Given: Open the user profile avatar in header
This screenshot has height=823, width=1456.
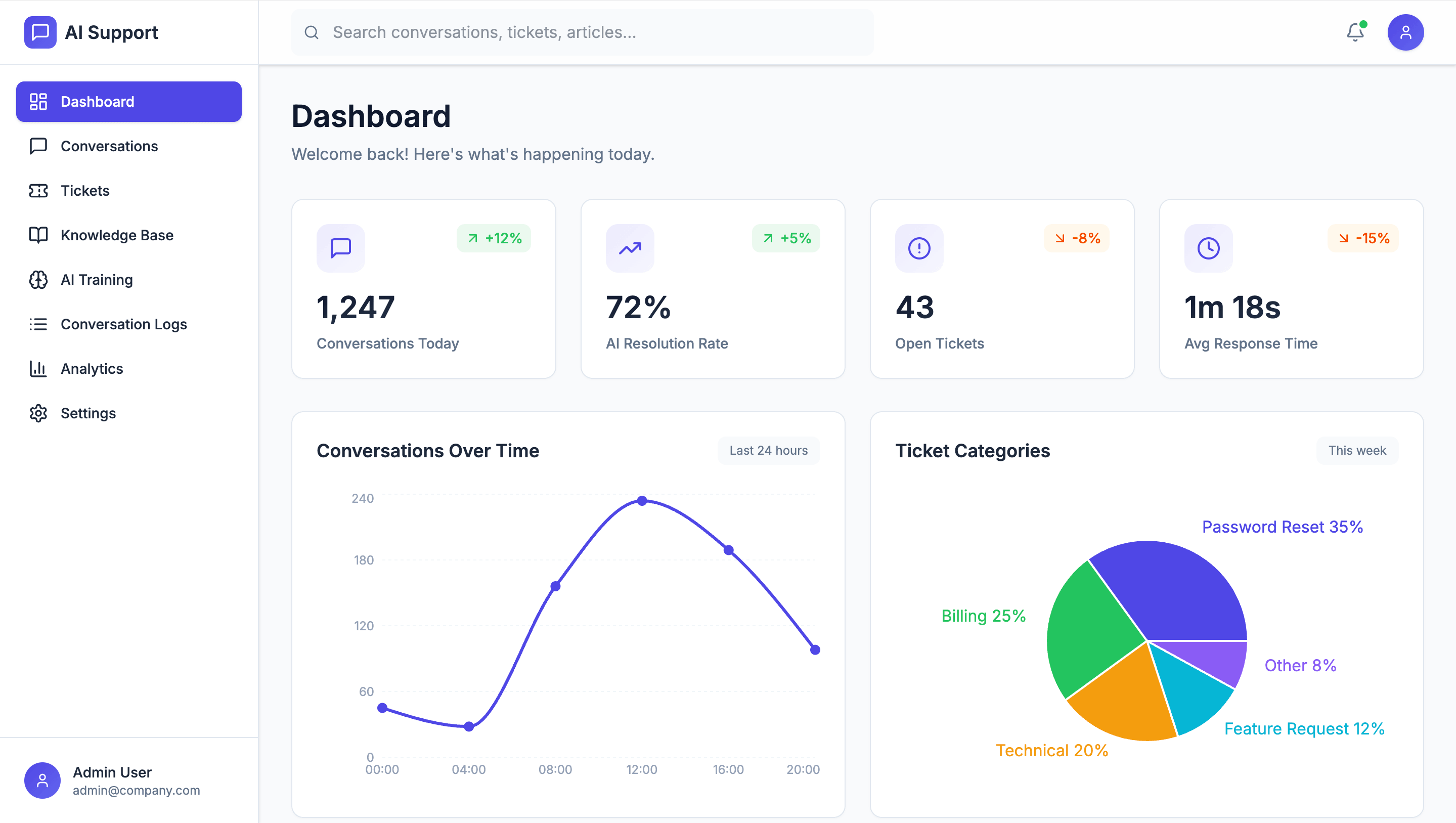Looking at the screenshot, I should 1405,32.
